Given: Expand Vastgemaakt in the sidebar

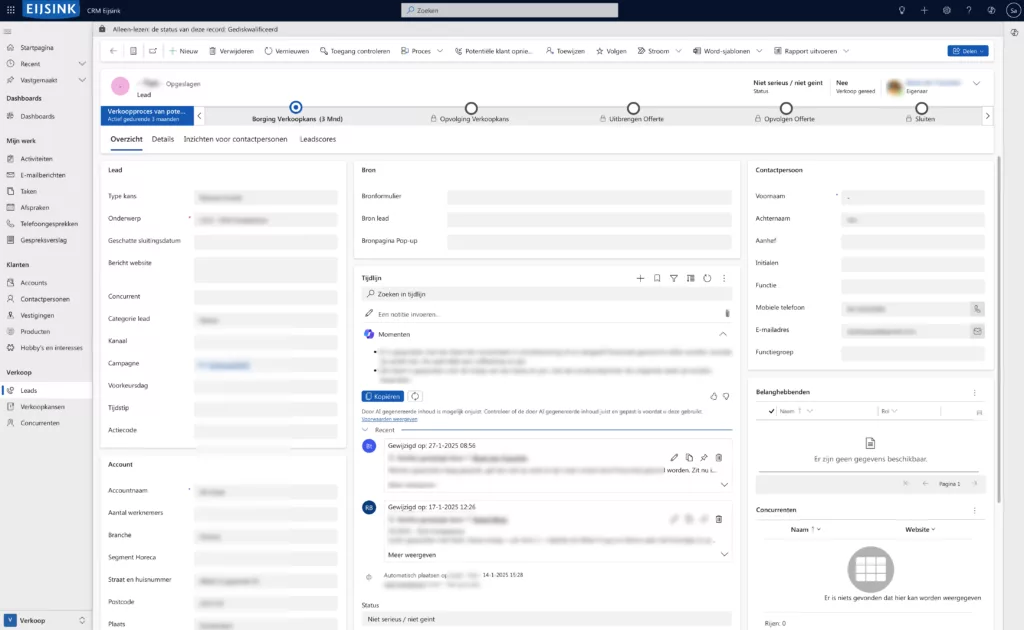Looking at the screenshot, I should click(82, 80).
